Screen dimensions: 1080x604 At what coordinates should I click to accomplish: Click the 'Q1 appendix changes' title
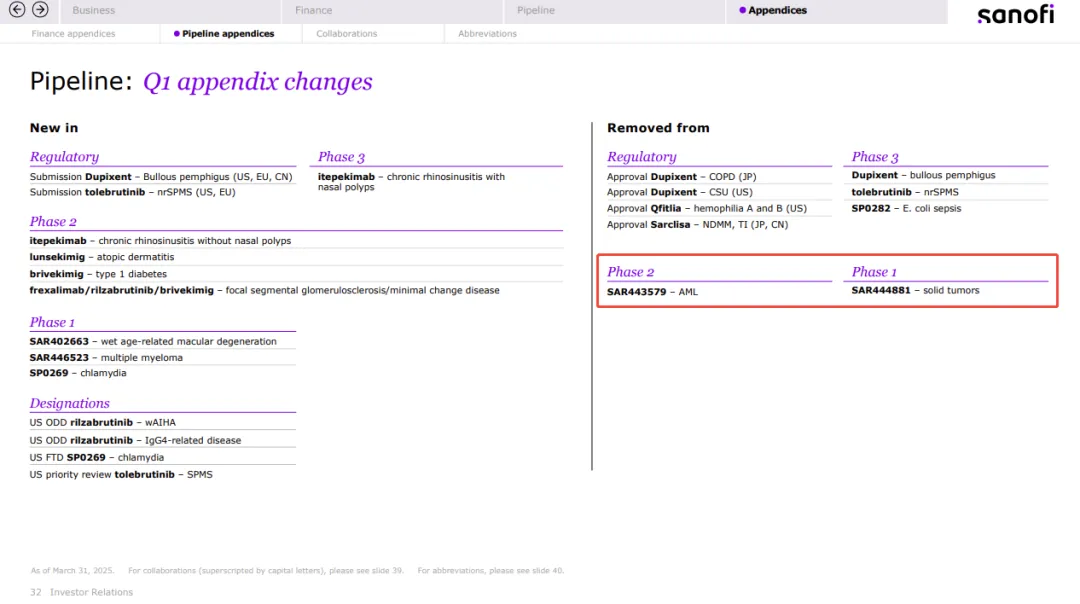258,82
